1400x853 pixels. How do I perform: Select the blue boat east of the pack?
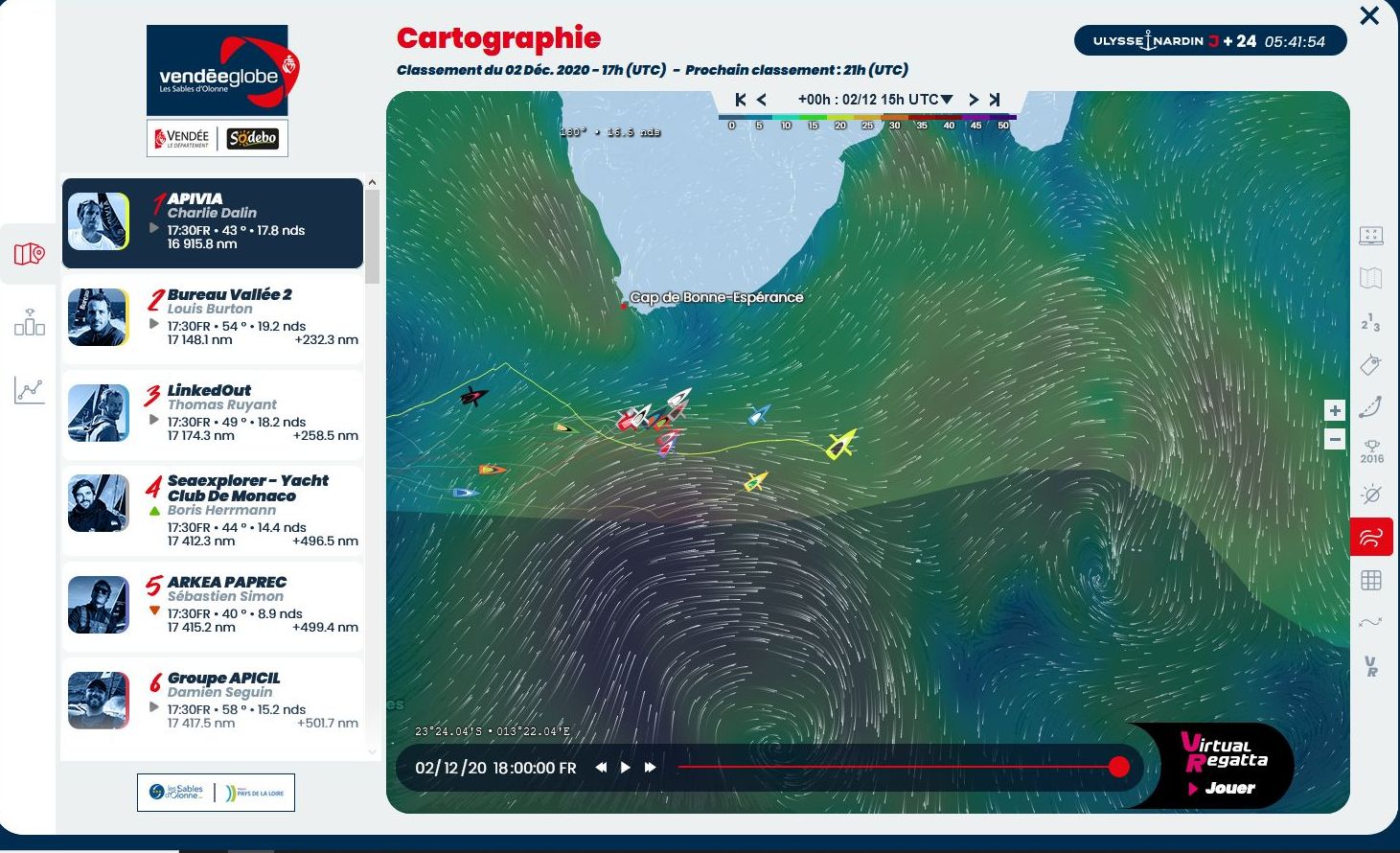(x=759, y=415)
